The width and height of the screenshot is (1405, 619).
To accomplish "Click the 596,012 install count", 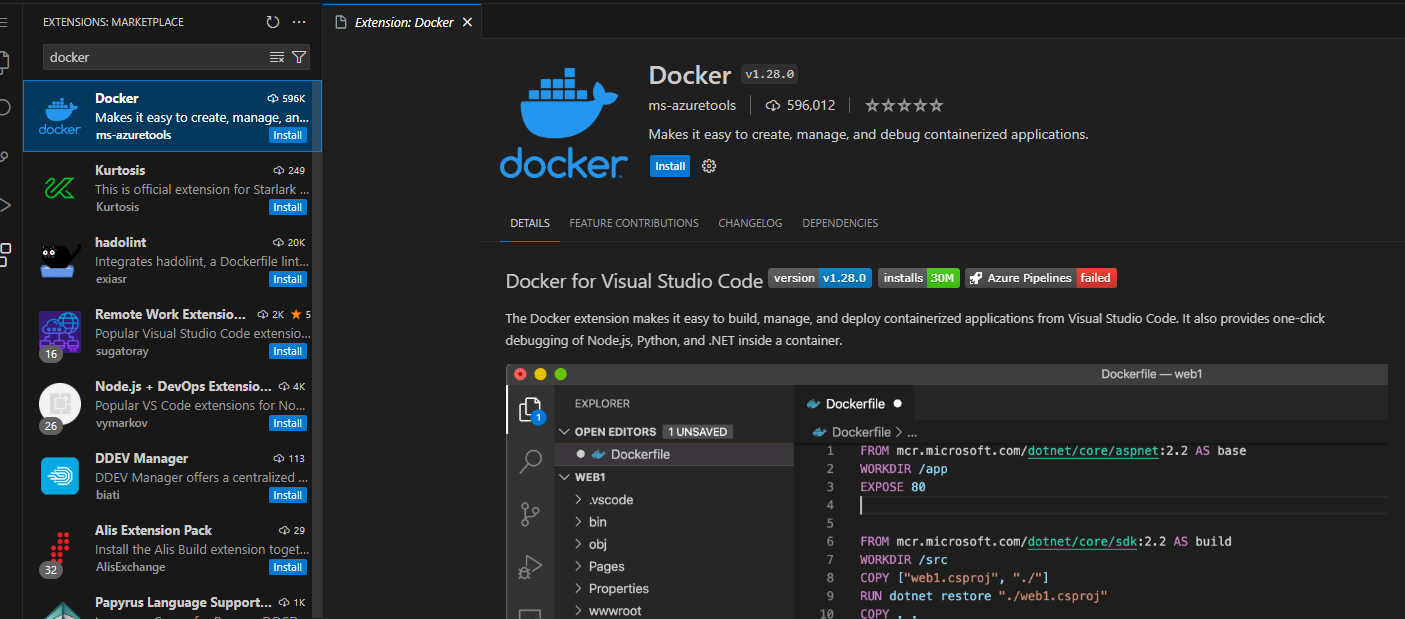I will click(800, 105).
